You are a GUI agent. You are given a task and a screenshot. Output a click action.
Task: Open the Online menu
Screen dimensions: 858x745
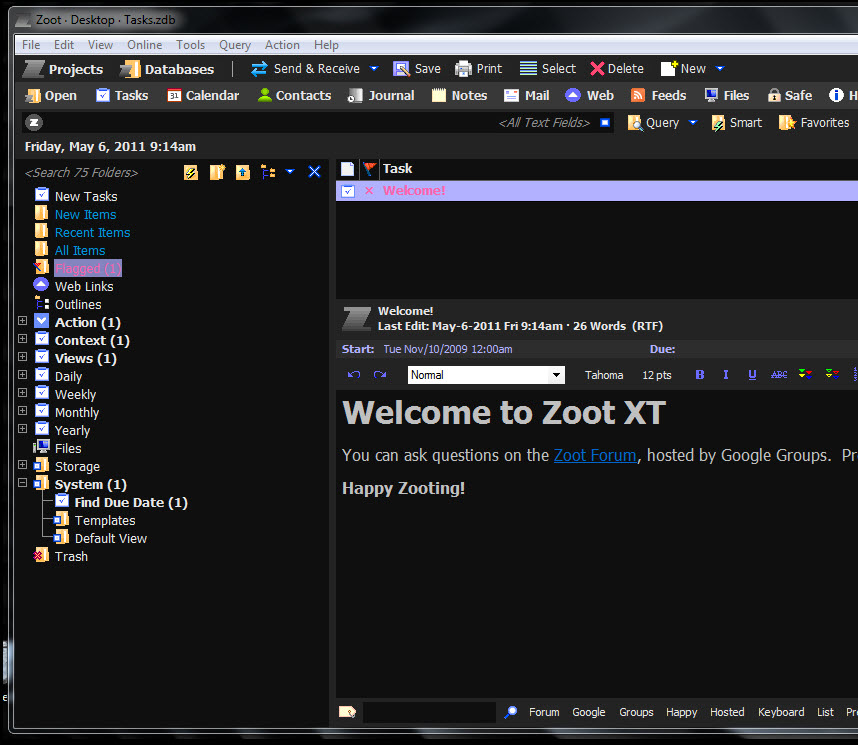[x=144, y=45]
